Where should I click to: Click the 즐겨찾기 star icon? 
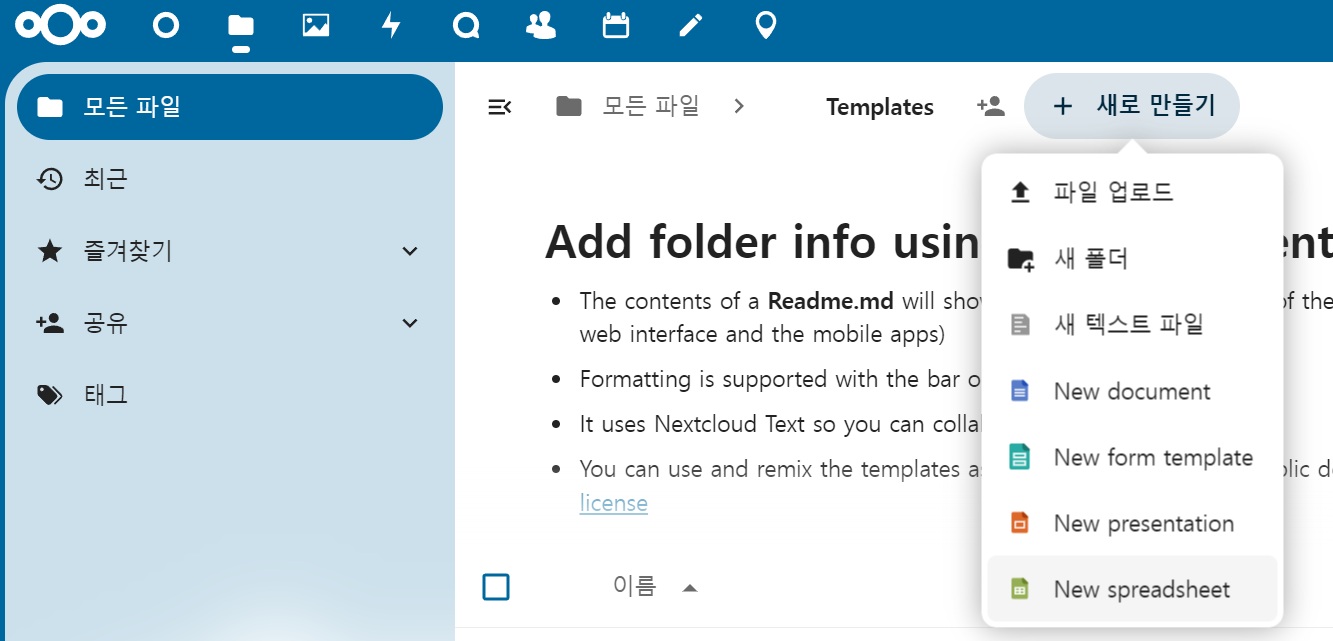pyautogui.click(x=50, y=251)
